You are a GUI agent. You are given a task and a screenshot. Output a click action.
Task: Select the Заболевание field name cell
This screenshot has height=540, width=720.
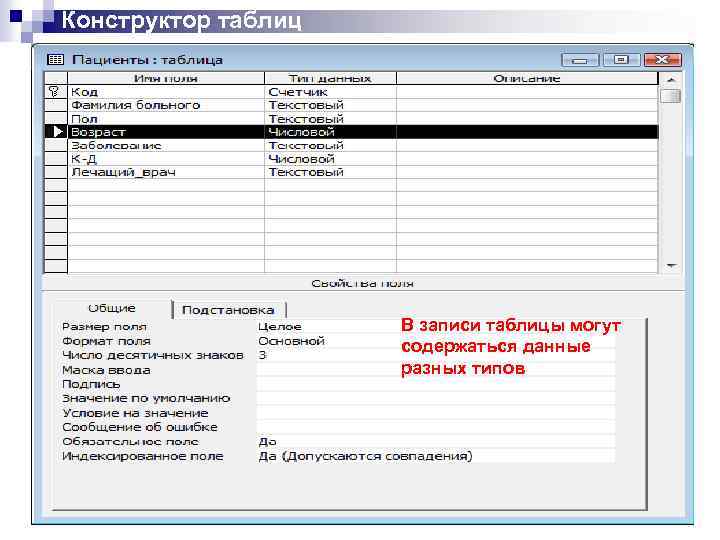(166, 145)
